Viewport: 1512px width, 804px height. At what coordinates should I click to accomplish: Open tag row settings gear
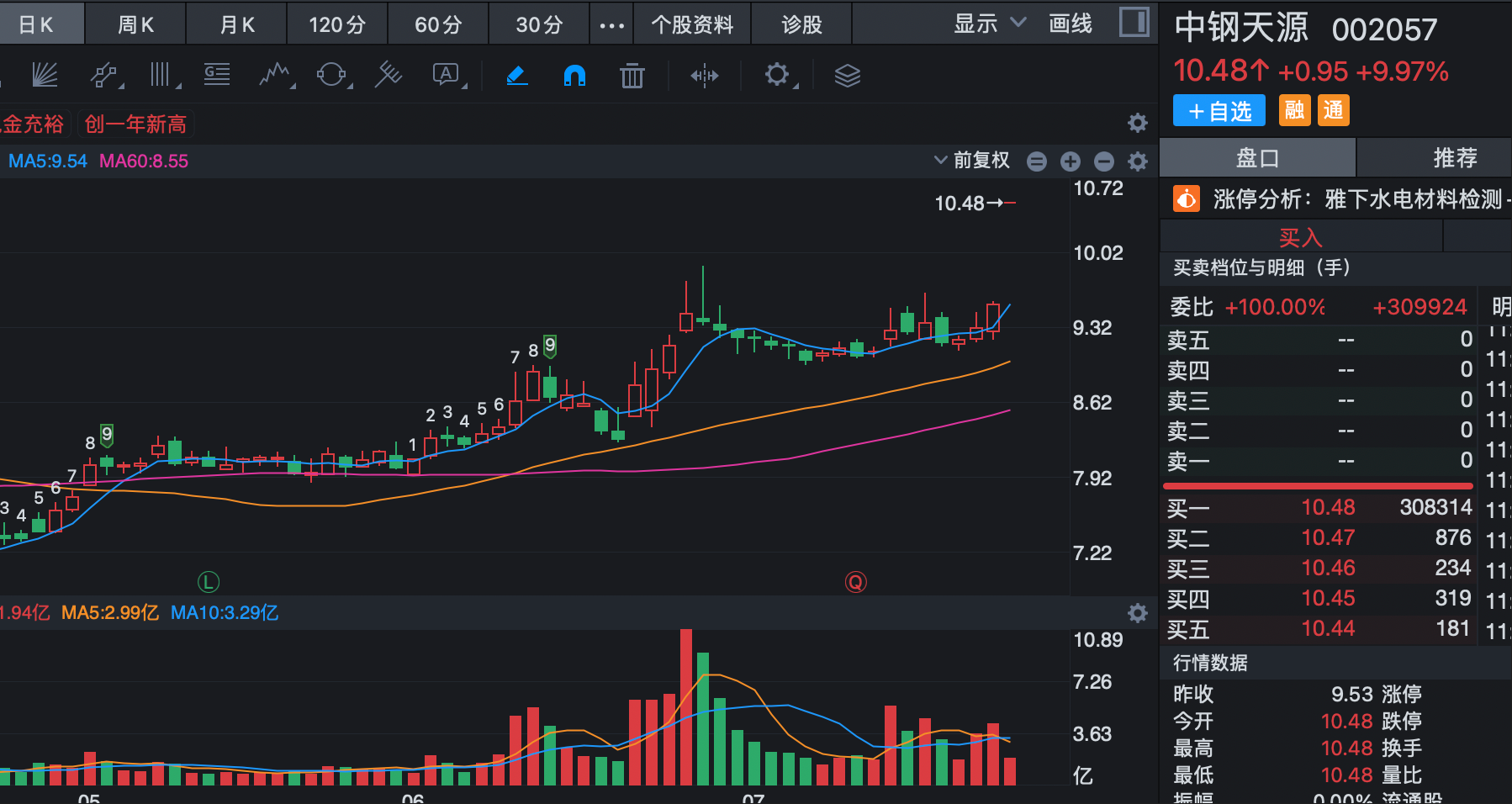click(1138, 124)
